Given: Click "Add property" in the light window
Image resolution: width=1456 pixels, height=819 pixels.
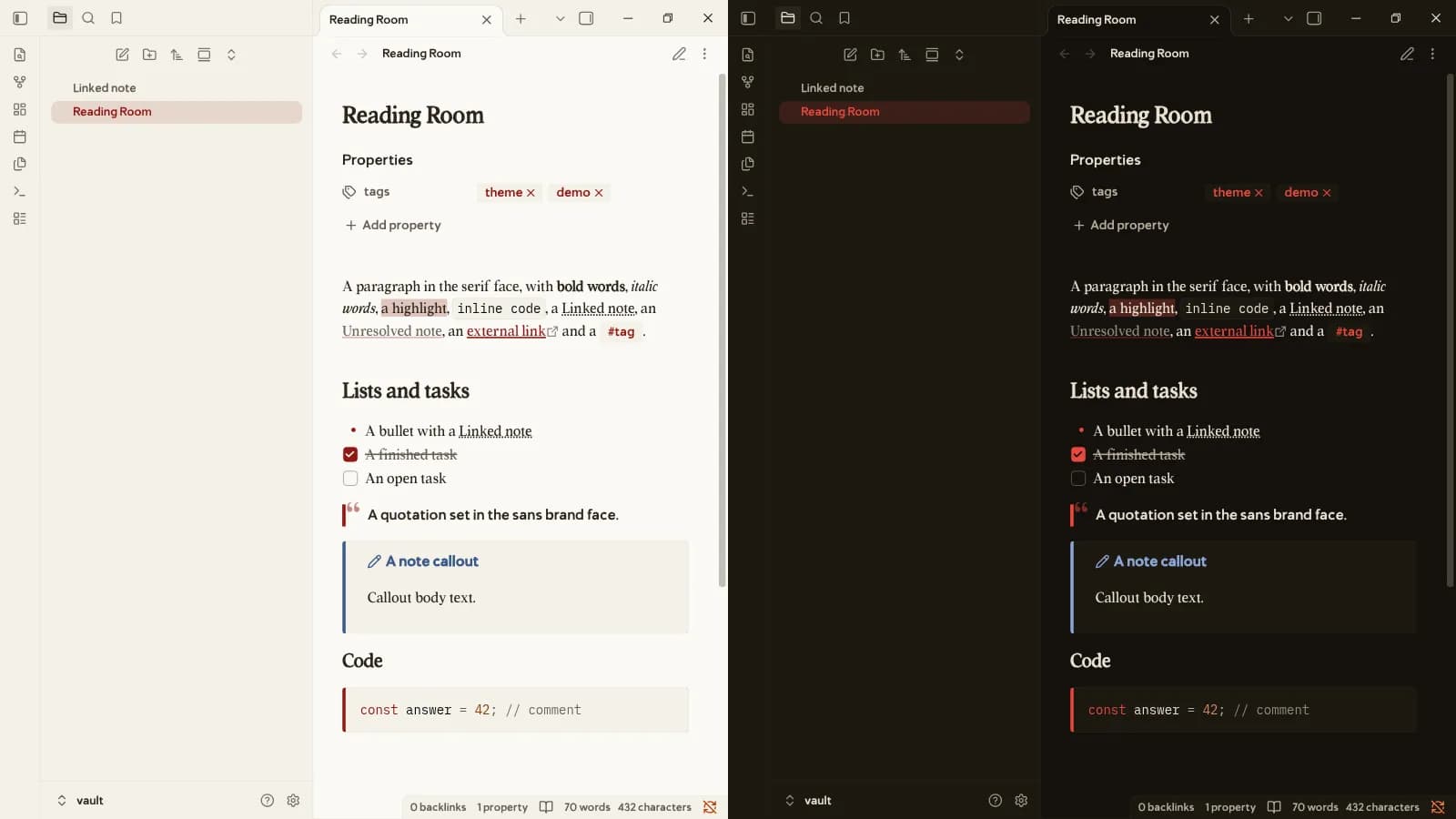Looking at the screenshot, I should [x=393, y=225].
